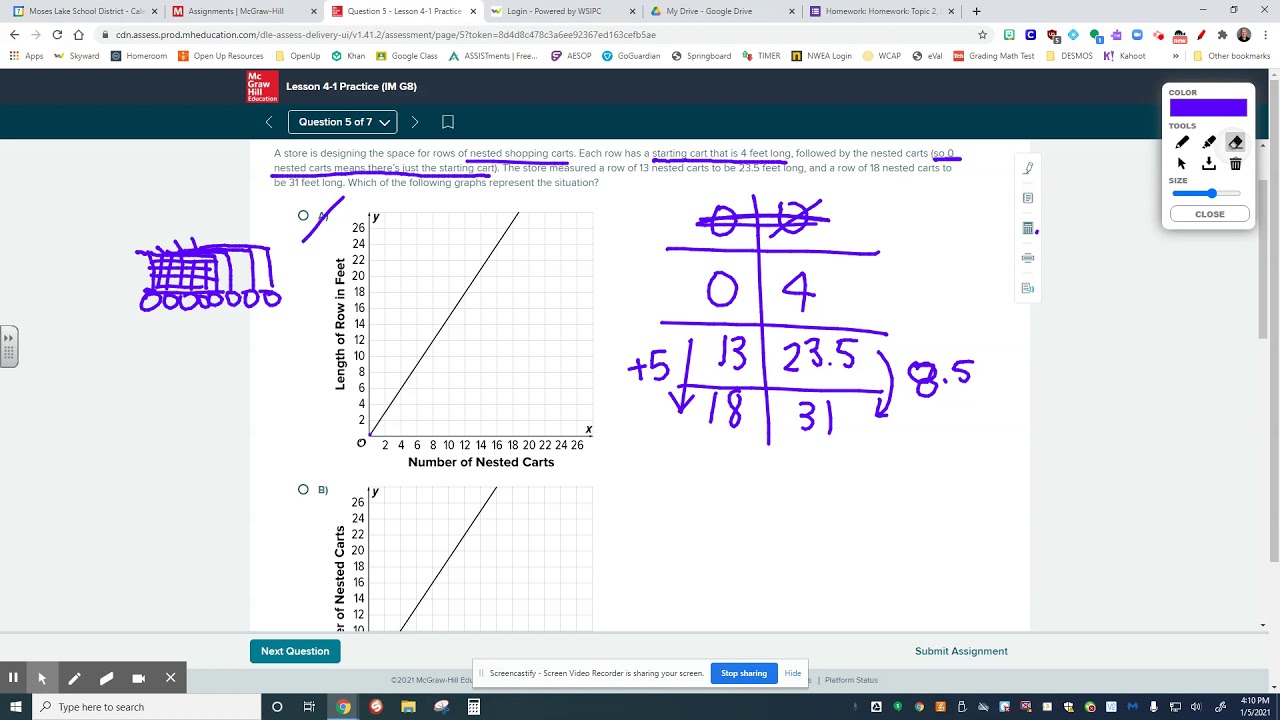Screen dimensions: 1280x720
Task: Open the calculator in assessment sidebar
Action: coord(1028,228)
